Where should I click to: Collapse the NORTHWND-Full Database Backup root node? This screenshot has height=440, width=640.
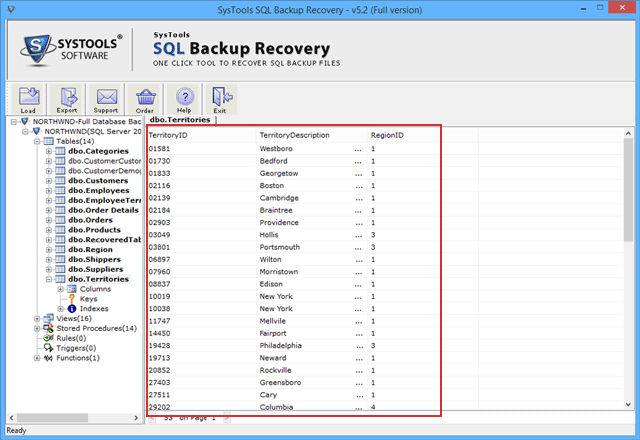(x=14, y=122)
